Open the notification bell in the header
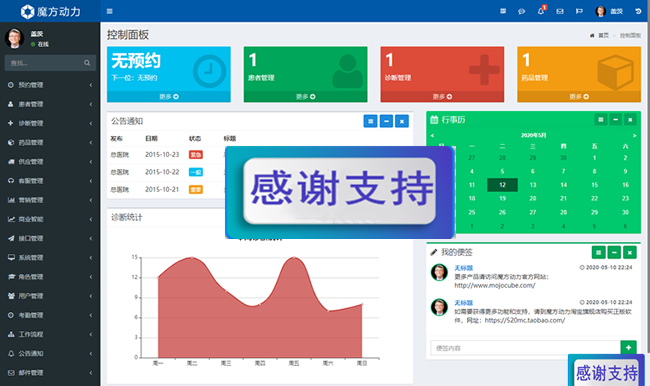 tap(541, 11)
